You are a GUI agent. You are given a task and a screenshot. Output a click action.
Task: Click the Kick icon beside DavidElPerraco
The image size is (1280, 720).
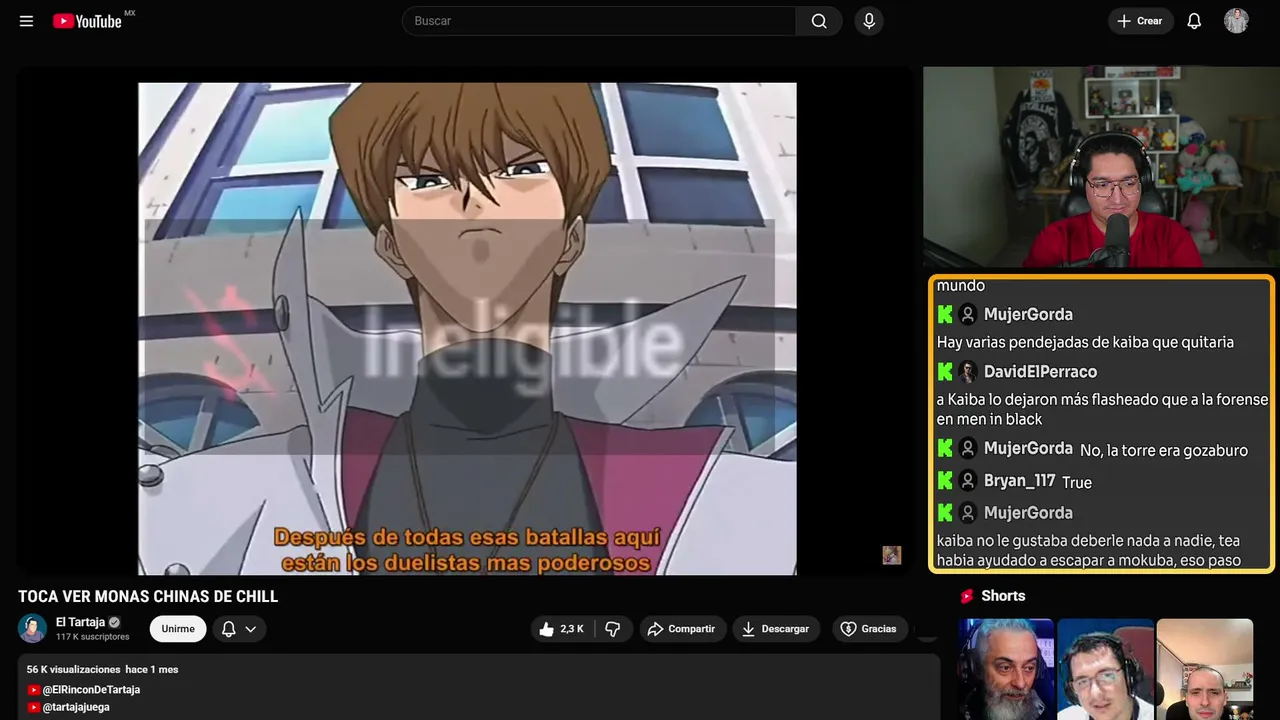point(945,372)
